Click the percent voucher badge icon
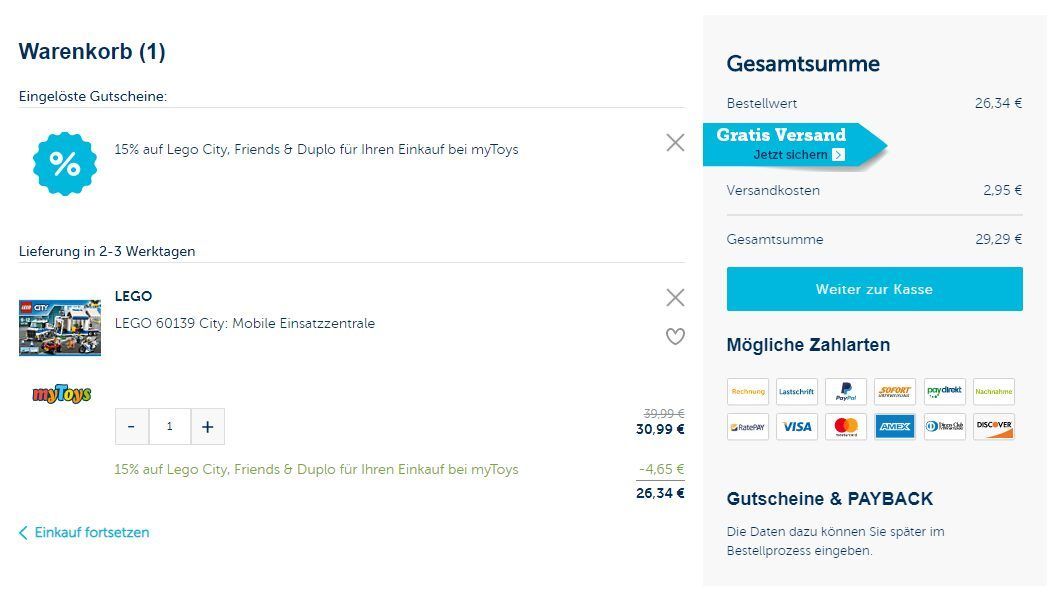 pyautogui.click(x=65, y=164)
